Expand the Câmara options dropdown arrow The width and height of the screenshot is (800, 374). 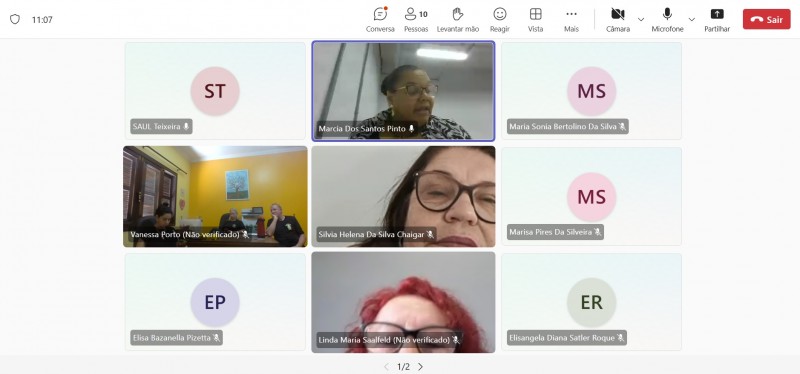tap(641, 19)
